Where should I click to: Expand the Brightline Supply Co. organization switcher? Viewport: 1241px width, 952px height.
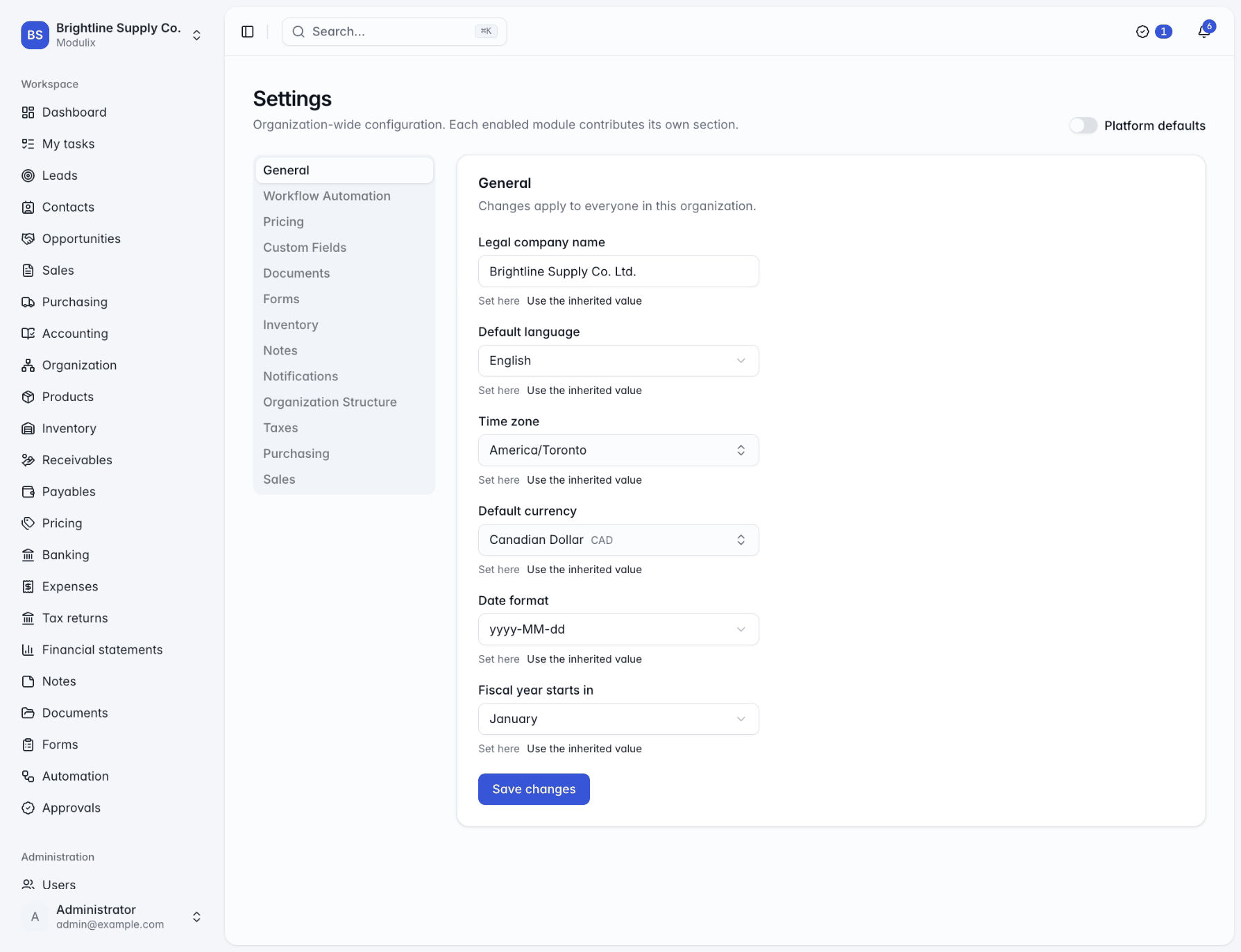tap(112, 35)
